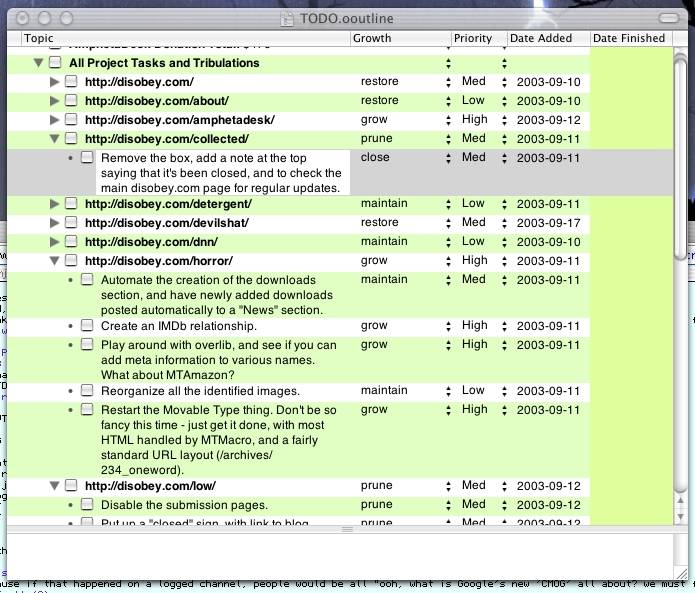Image resolution: width=695 pixels, height=593 pixels.
Task: Collapse All Project Tasks and Tribulations group
Action: tap(39, 63)
